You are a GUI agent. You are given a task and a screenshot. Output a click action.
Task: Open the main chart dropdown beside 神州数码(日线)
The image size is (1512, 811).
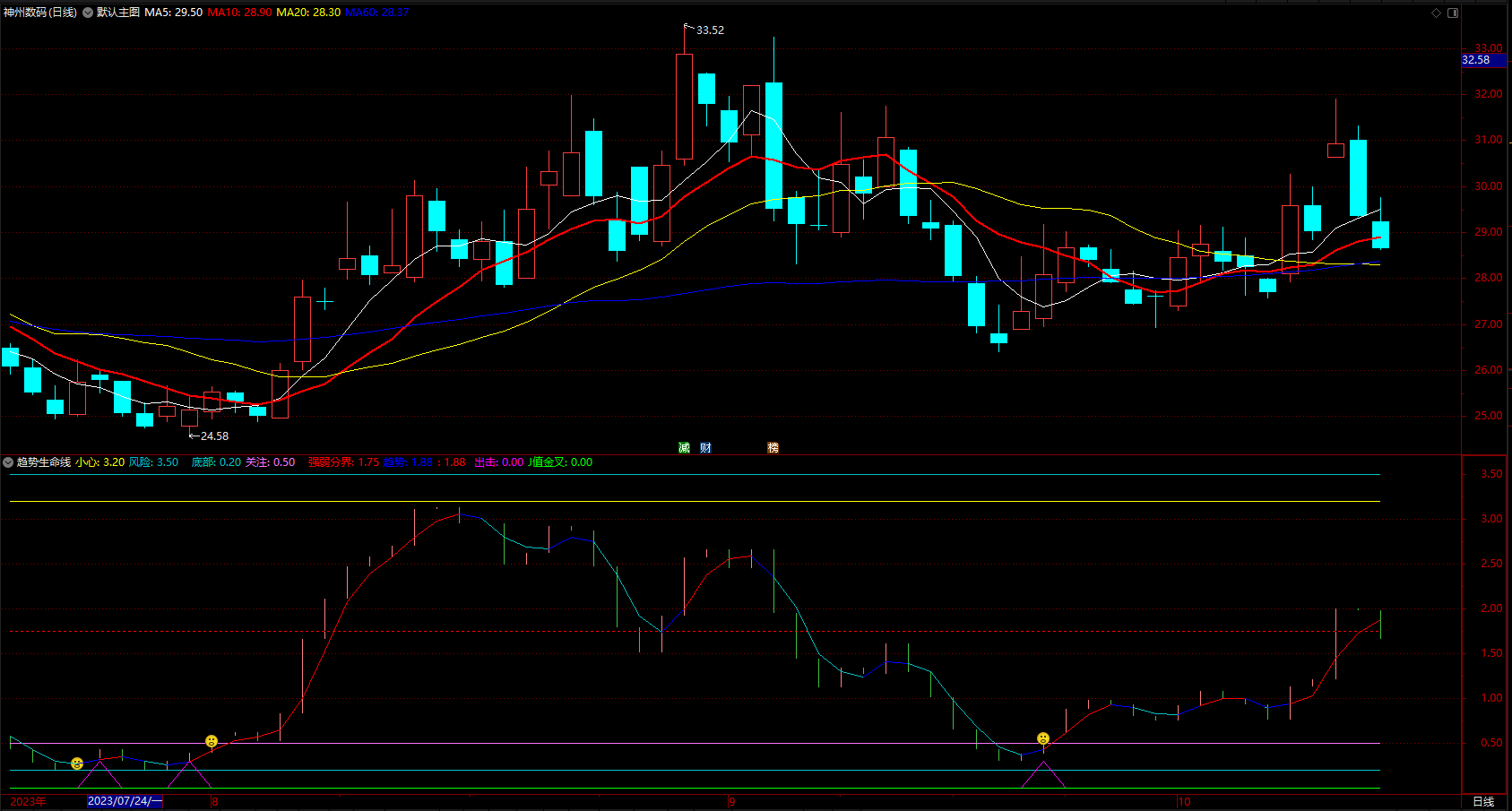click(88, 13)
